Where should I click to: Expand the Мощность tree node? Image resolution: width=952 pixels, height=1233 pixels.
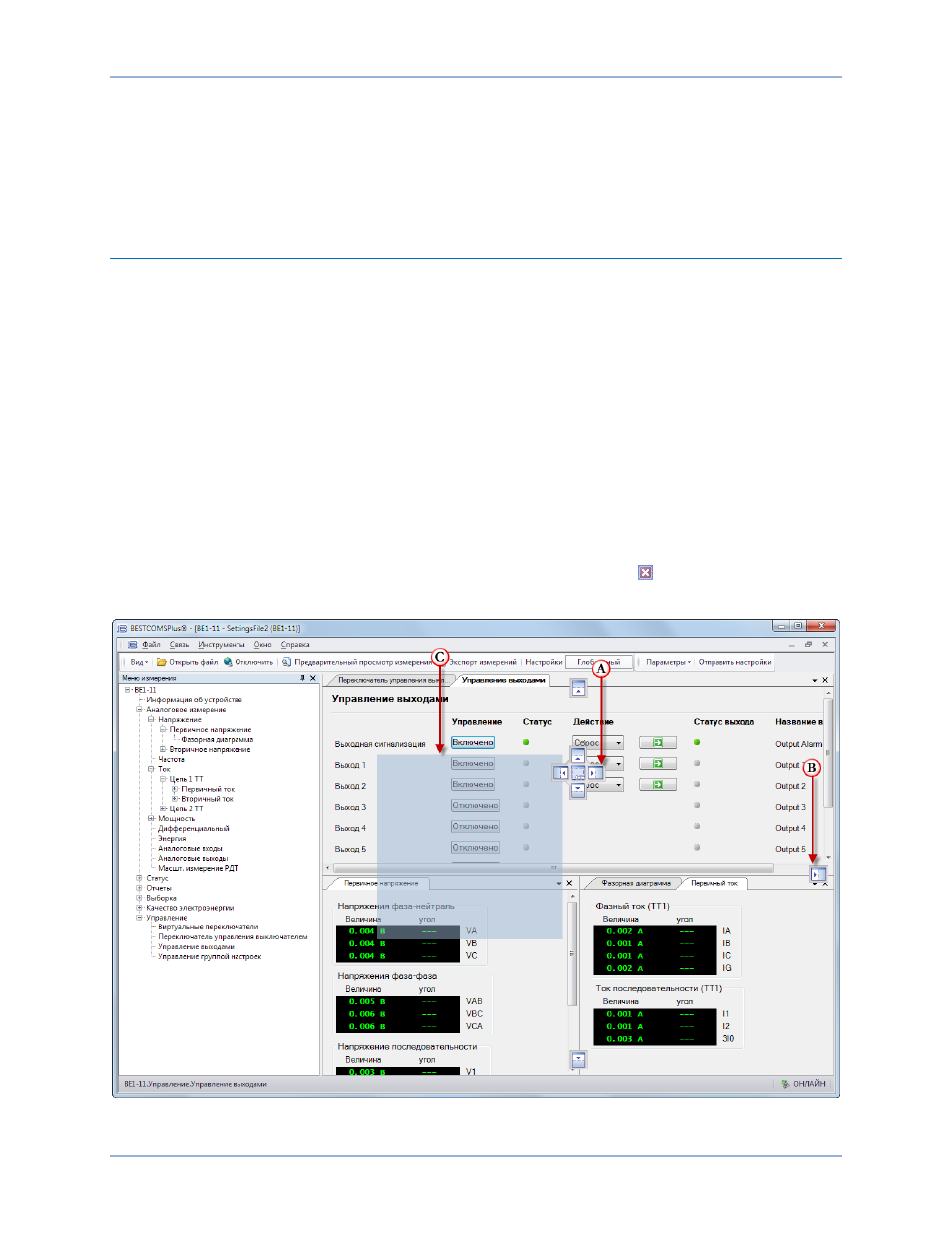(x=152, y=819)
